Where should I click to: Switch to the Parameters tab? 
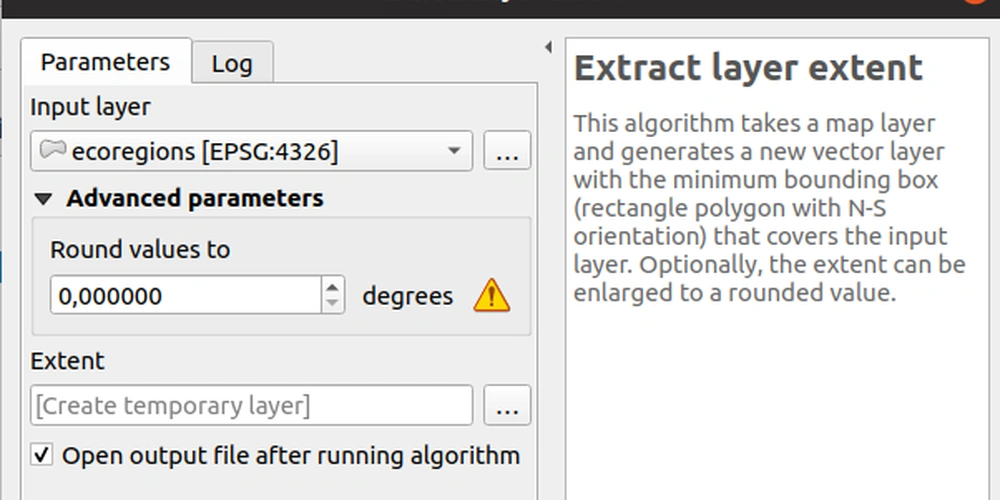(x=105, y=62)
